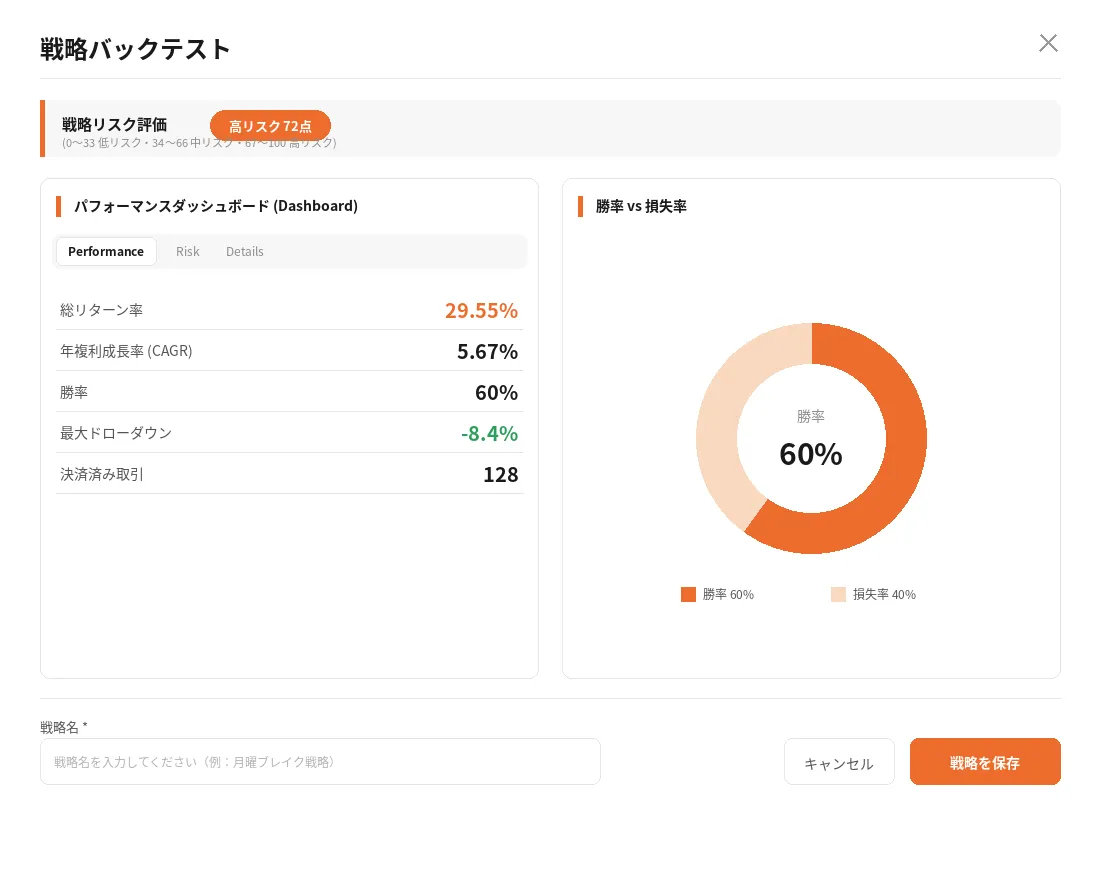Click the 戦略名 input field
This screenshot has height=876, width=1100.
click(x=320, y=761)
